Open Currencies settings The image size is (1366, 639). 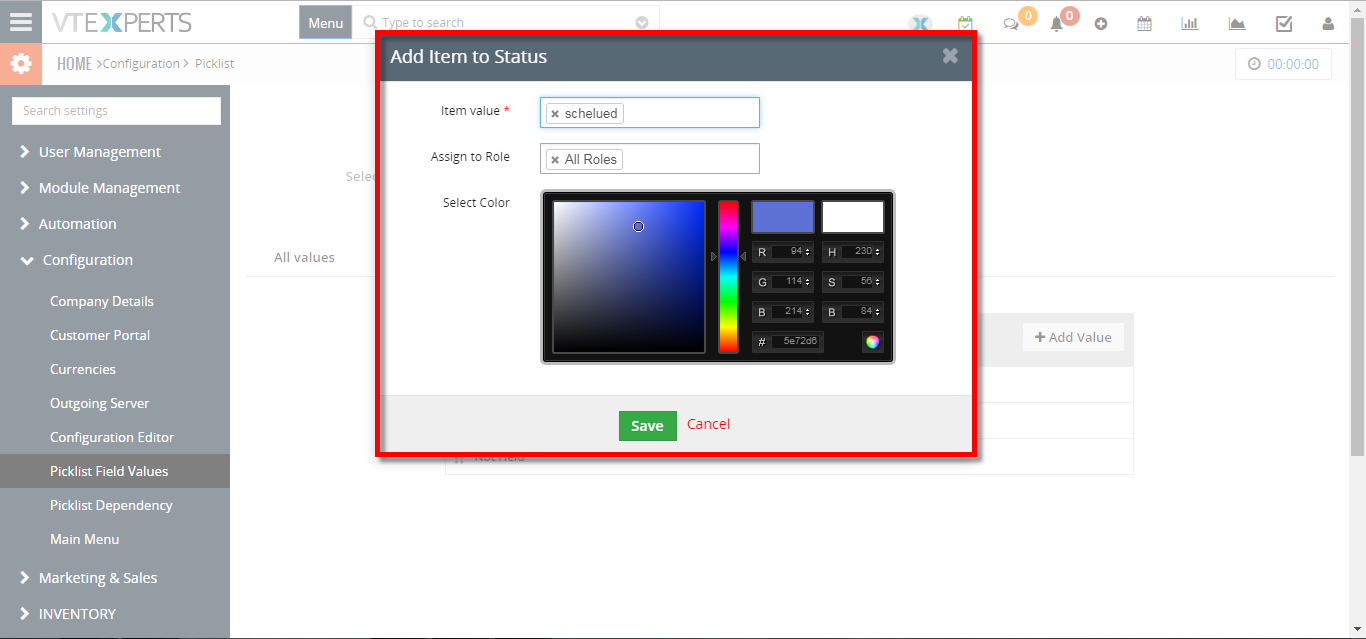pos(83,369)
